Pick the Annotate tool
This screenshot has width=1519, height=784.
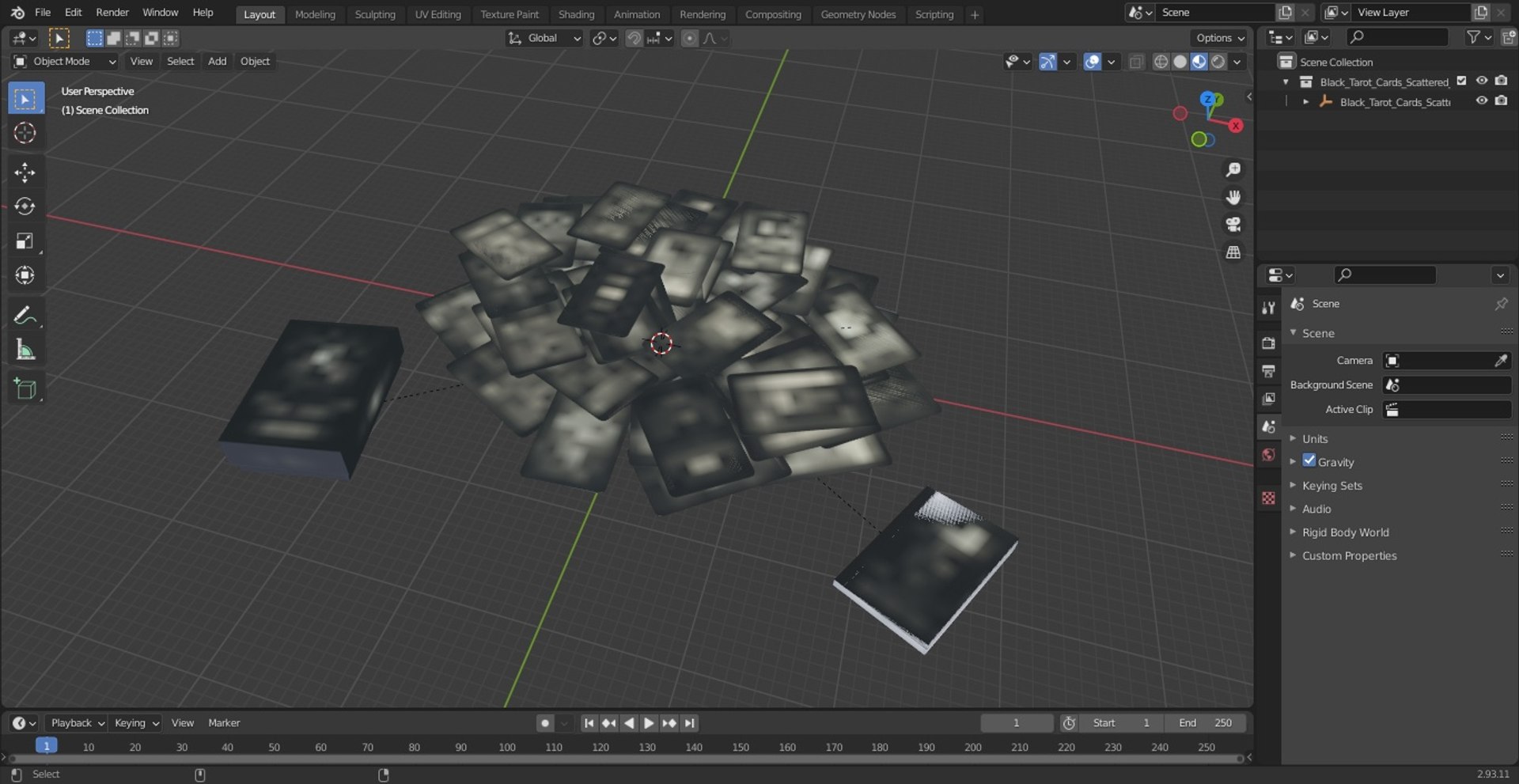25,316
